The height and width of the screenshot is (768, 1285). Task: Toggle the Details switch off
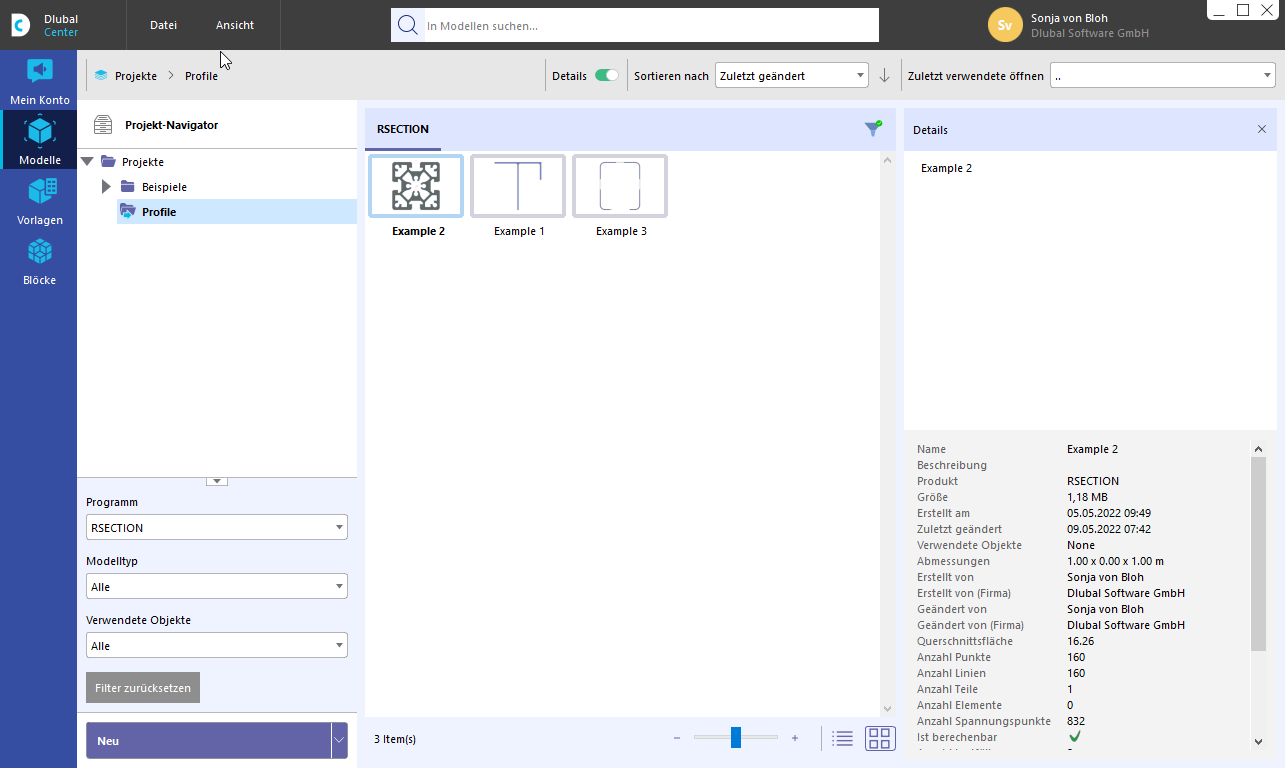pos(606,75)
